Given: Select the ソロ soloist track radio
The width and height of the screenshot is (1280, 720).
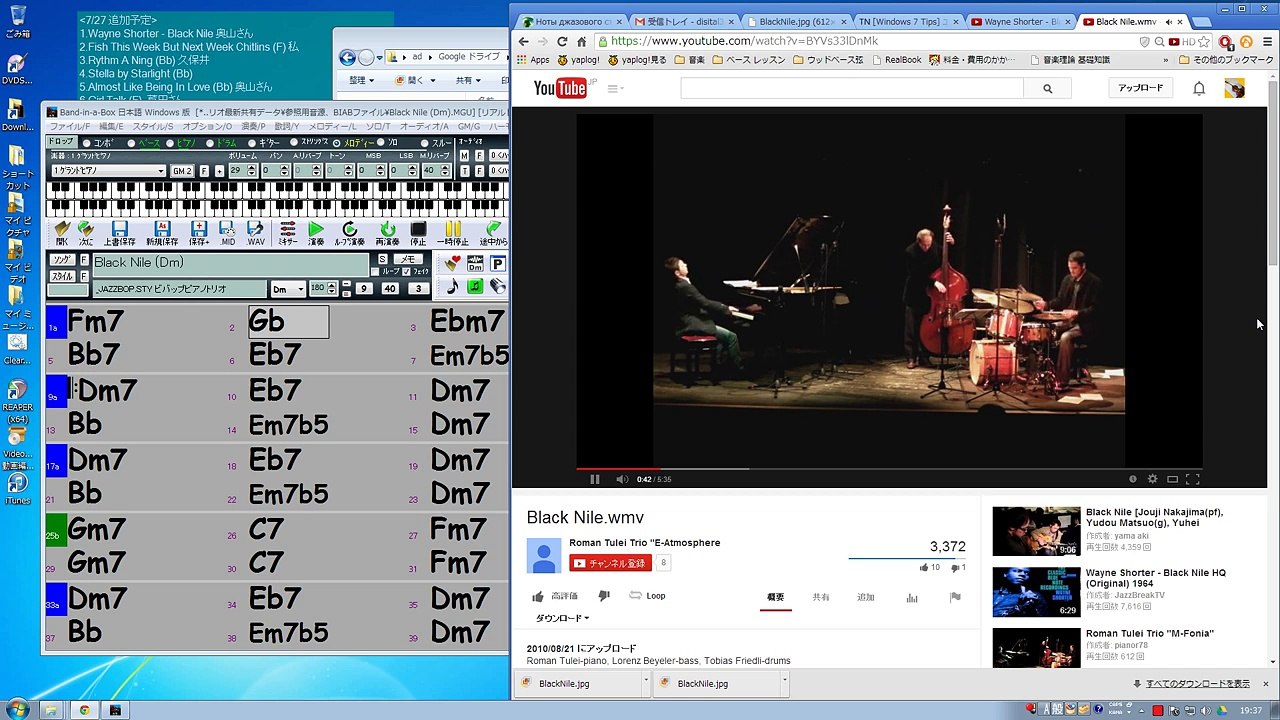Looking at the screenshot, I should (x=382, y=143).
